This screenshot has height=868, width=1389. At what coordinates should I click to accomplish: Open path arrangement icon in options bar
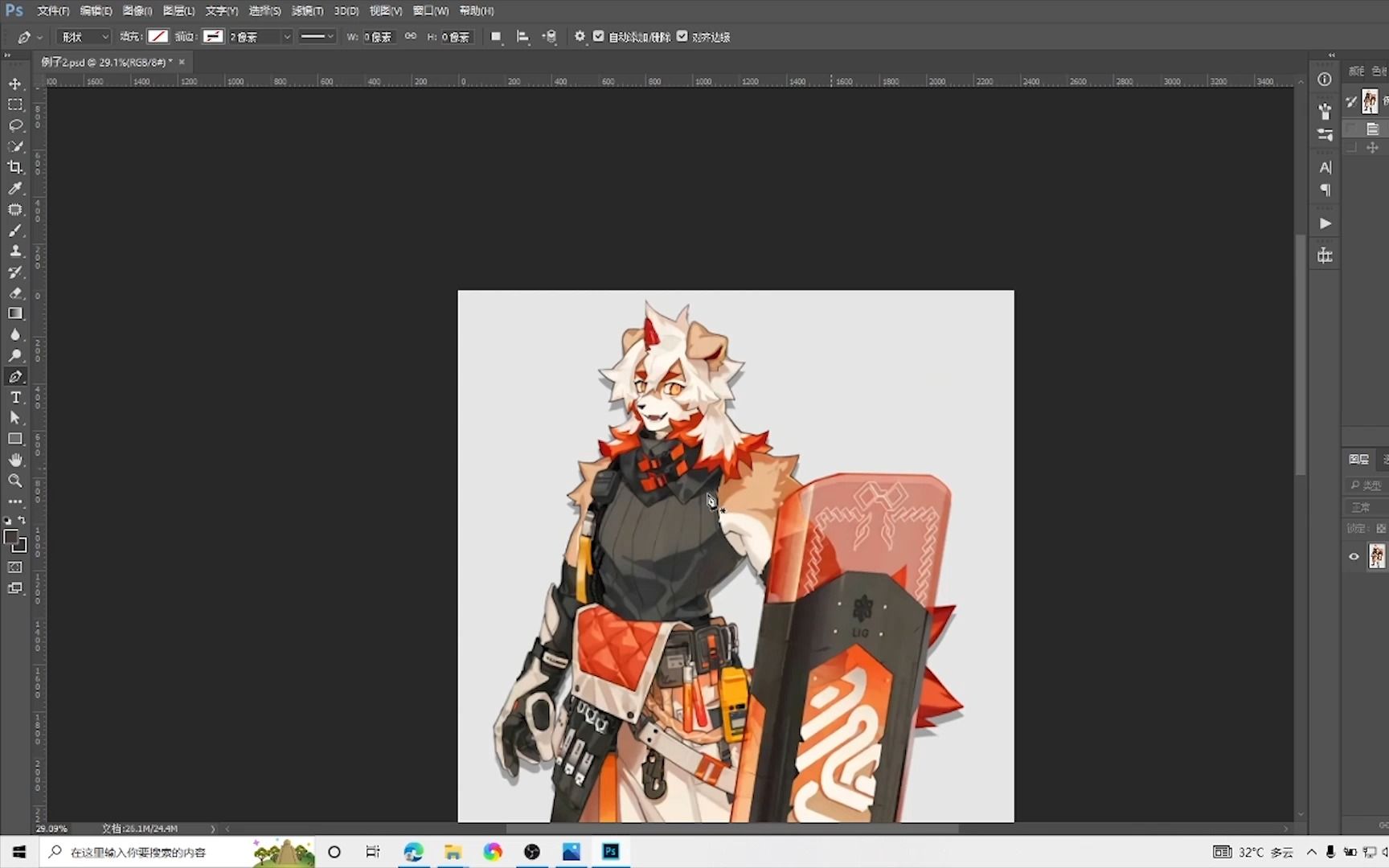pos(550,37)
